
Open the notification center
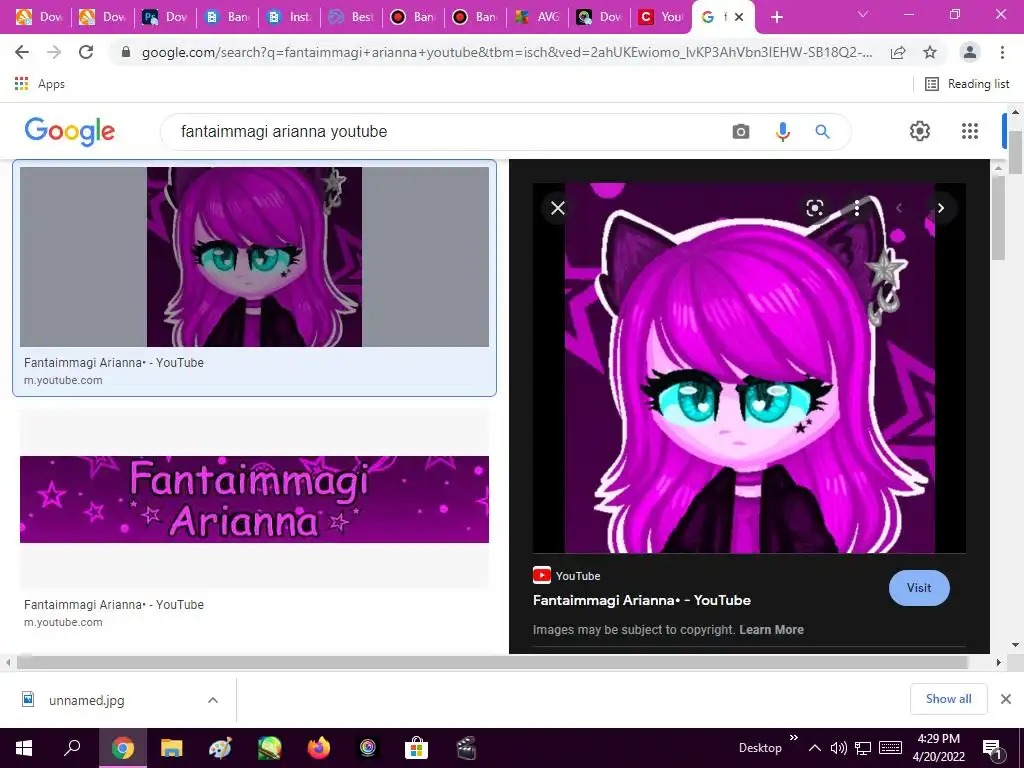click(x=993, y=749)
